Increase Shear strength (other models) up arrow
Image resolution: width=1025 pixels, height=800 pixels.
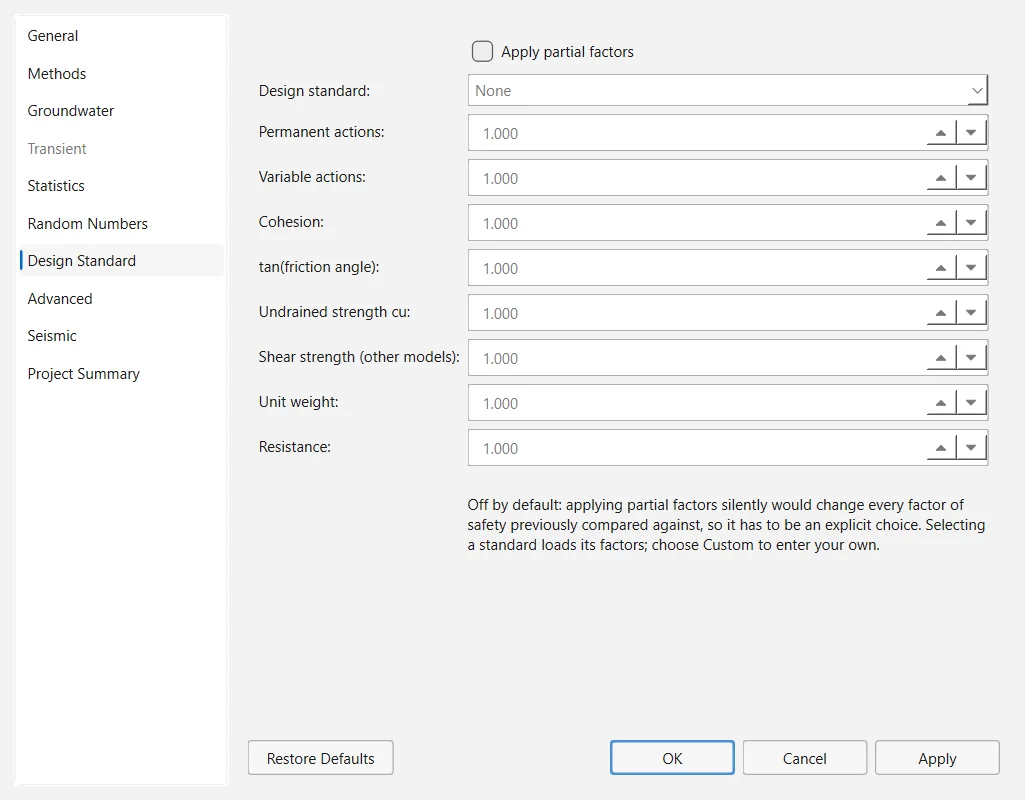point(941,358)
